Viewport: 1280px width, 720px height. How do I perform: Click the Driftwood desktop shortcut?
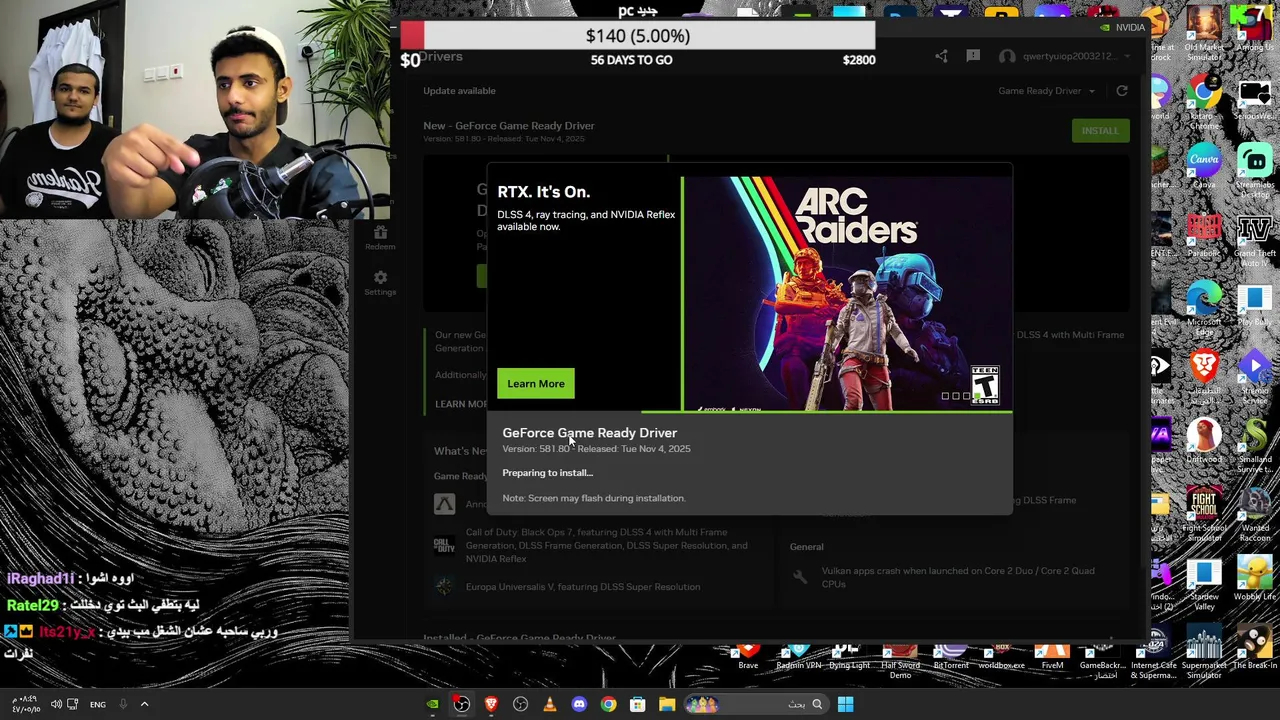(x=1204, y=440)
